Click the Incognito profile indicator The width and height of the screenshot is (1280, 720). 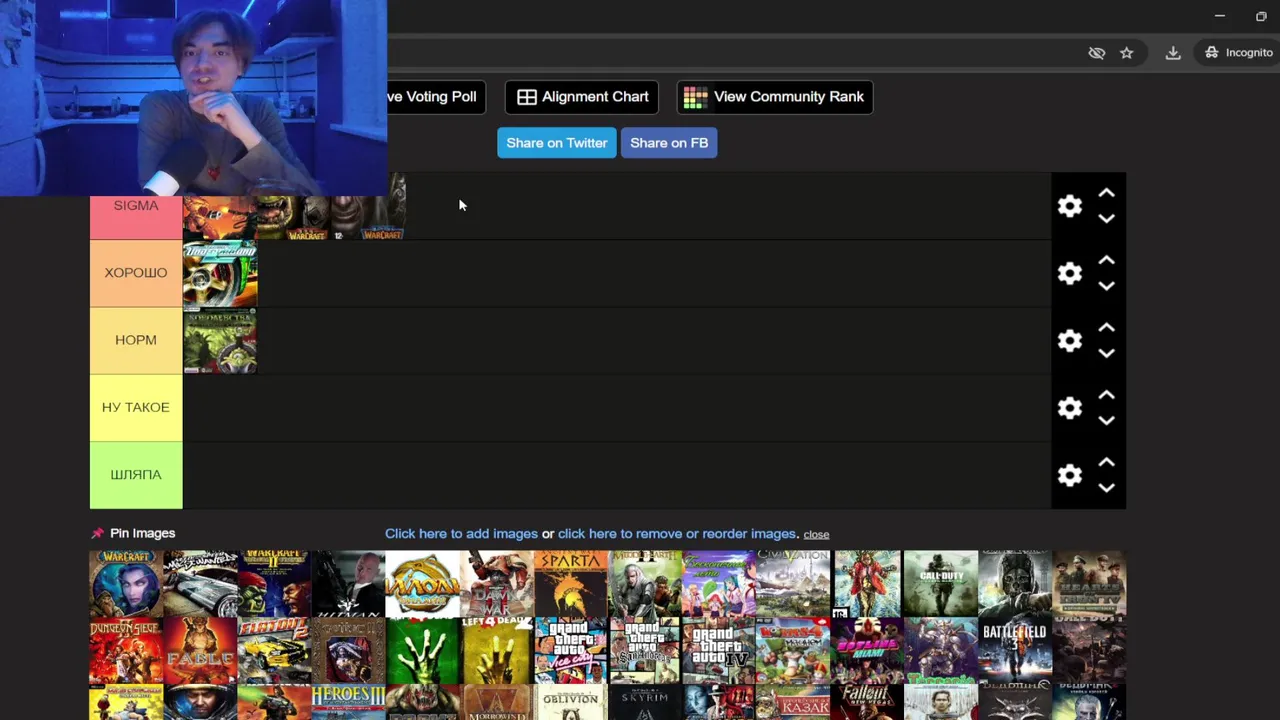pos(1239,53)
